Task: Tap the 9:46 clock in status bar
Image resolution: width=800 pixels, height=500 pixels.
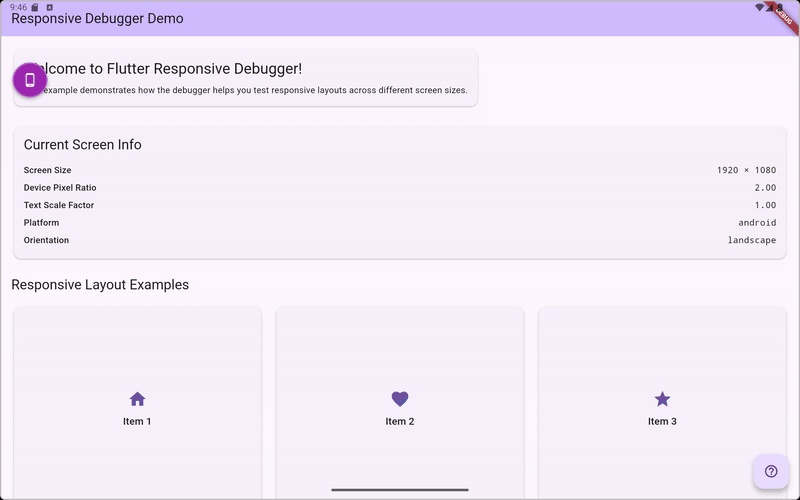Action: click(x=18, y=7)
